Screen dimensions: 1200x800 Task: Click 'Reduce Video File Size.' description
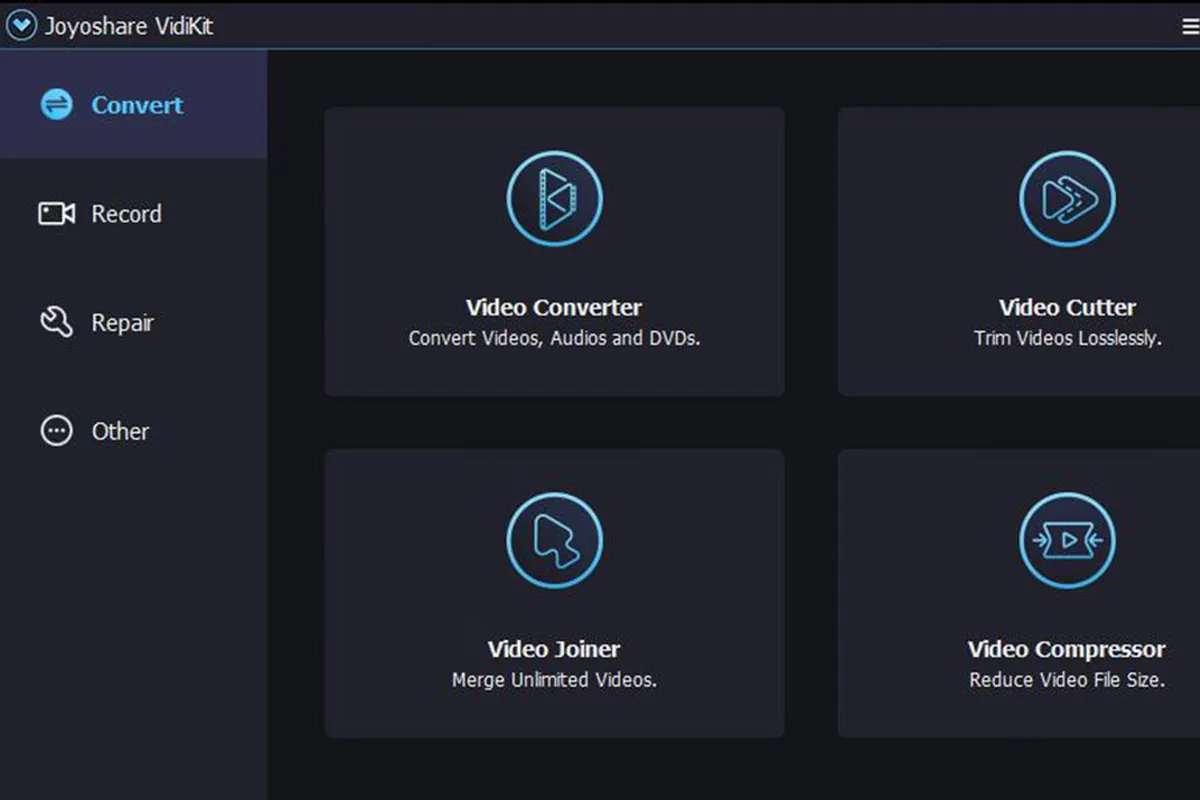[1067, 680]
